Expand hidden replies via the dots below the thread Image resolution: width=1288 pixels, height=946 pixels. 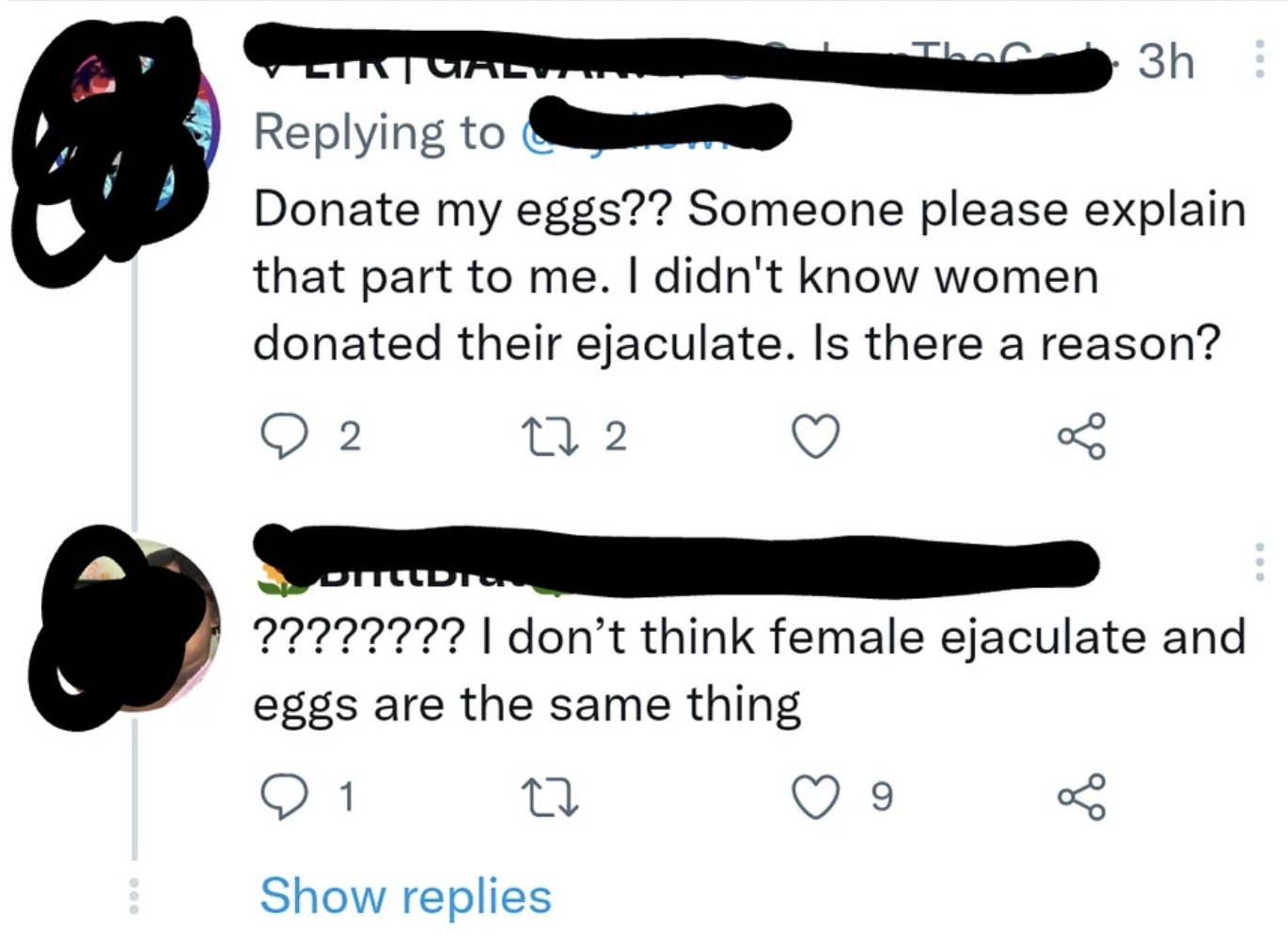[134, 893]
